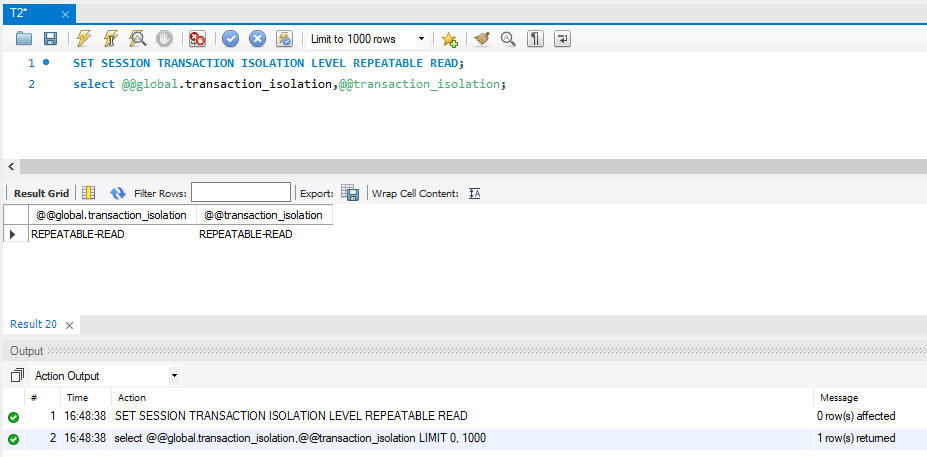Screen dimensions: 927x457
Task: Toggle continue-on-error execution icon
Action: (x=197, y=39)
